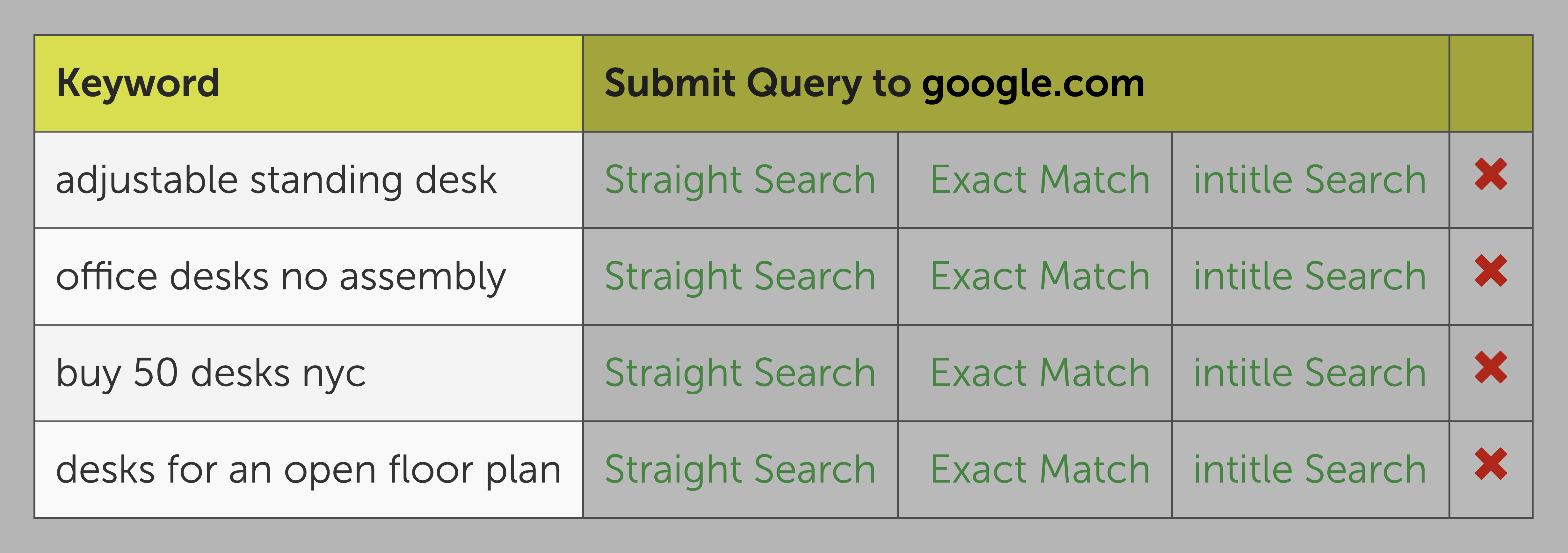Image resolution: width=1568 pixels, height=553 pixels.
Task: Select the adjustable standing desk keyword cell
Action: 309,180
